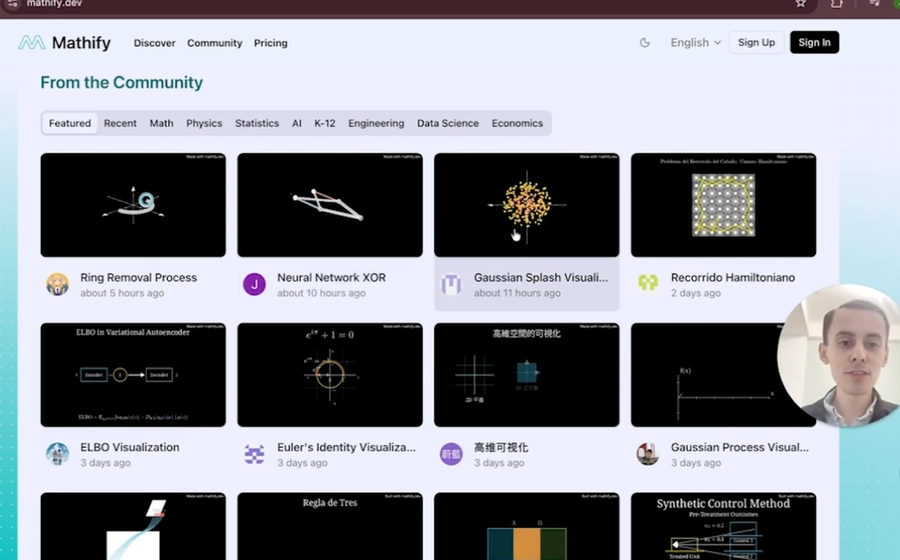Screen dimensions: 900x560
Task: Click the Mathify logo icon
Action: pyautogui.click(x=32, y=42)
